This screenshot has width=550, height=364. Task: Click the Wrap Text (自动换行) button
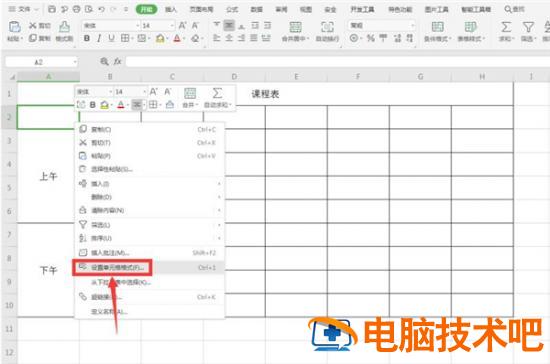coord(327,31)
